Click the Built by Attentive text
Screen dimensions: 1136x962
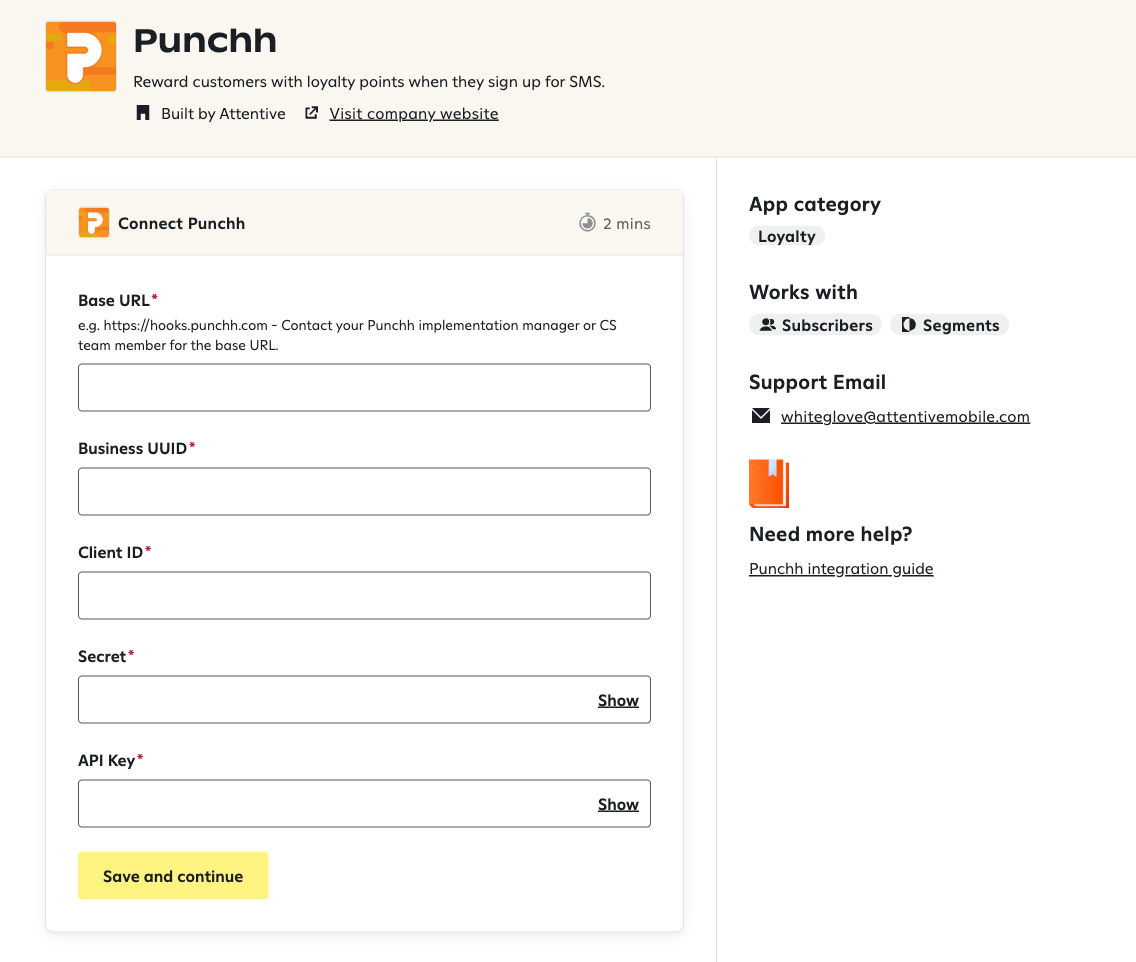(223, 114)
